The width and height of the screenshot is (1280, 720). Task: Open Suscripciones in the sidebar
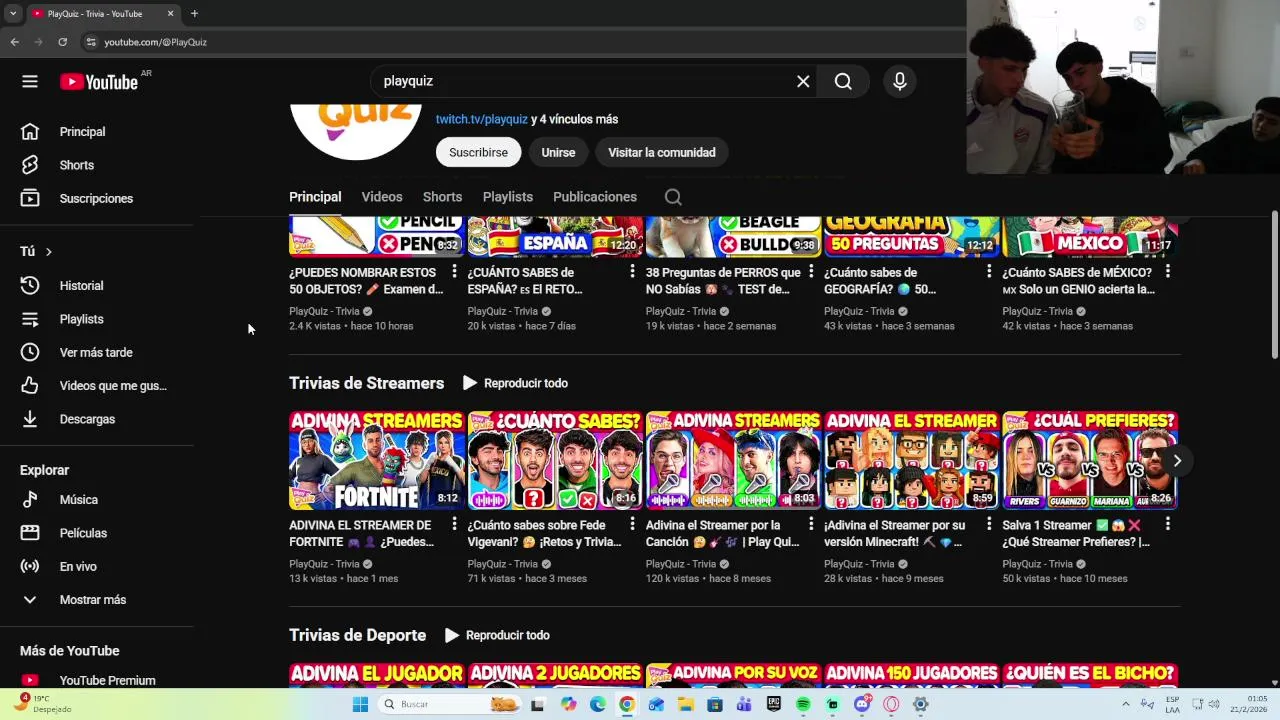coord(97,198)
